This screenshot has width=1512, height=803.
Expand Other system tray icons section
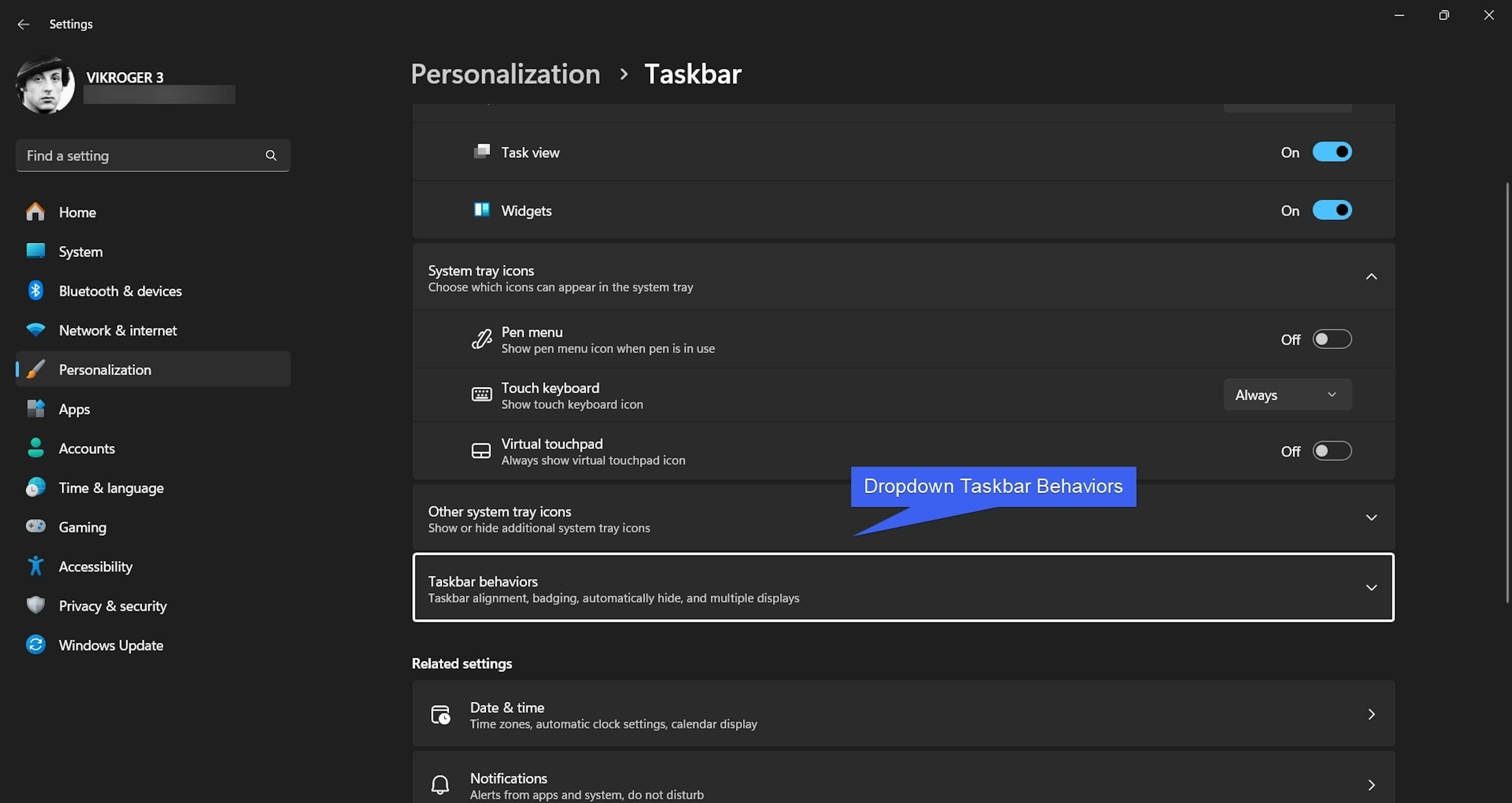coord(1371,518)
